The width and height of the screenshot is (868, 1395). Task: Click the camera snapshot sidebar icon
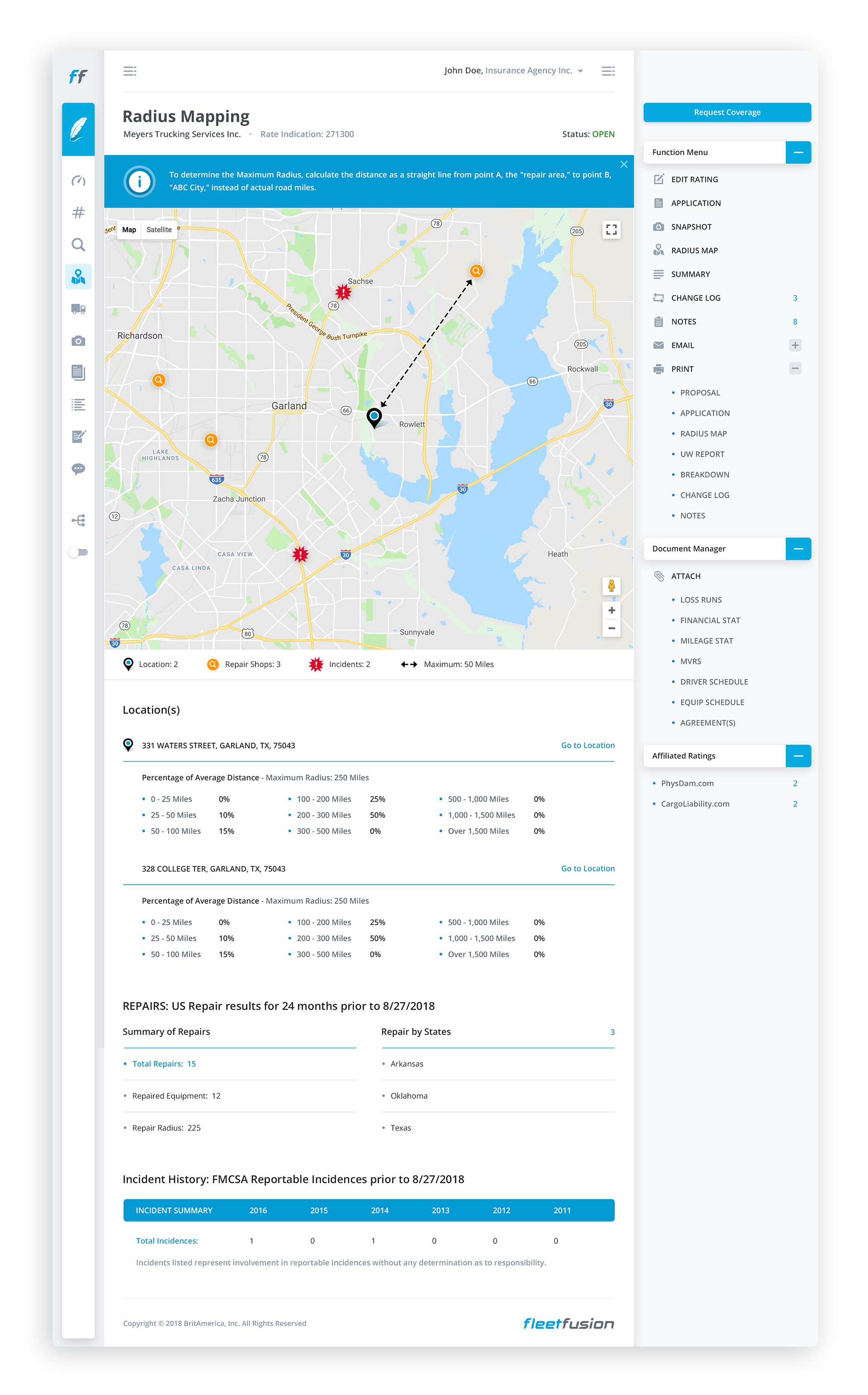[78, 341]
